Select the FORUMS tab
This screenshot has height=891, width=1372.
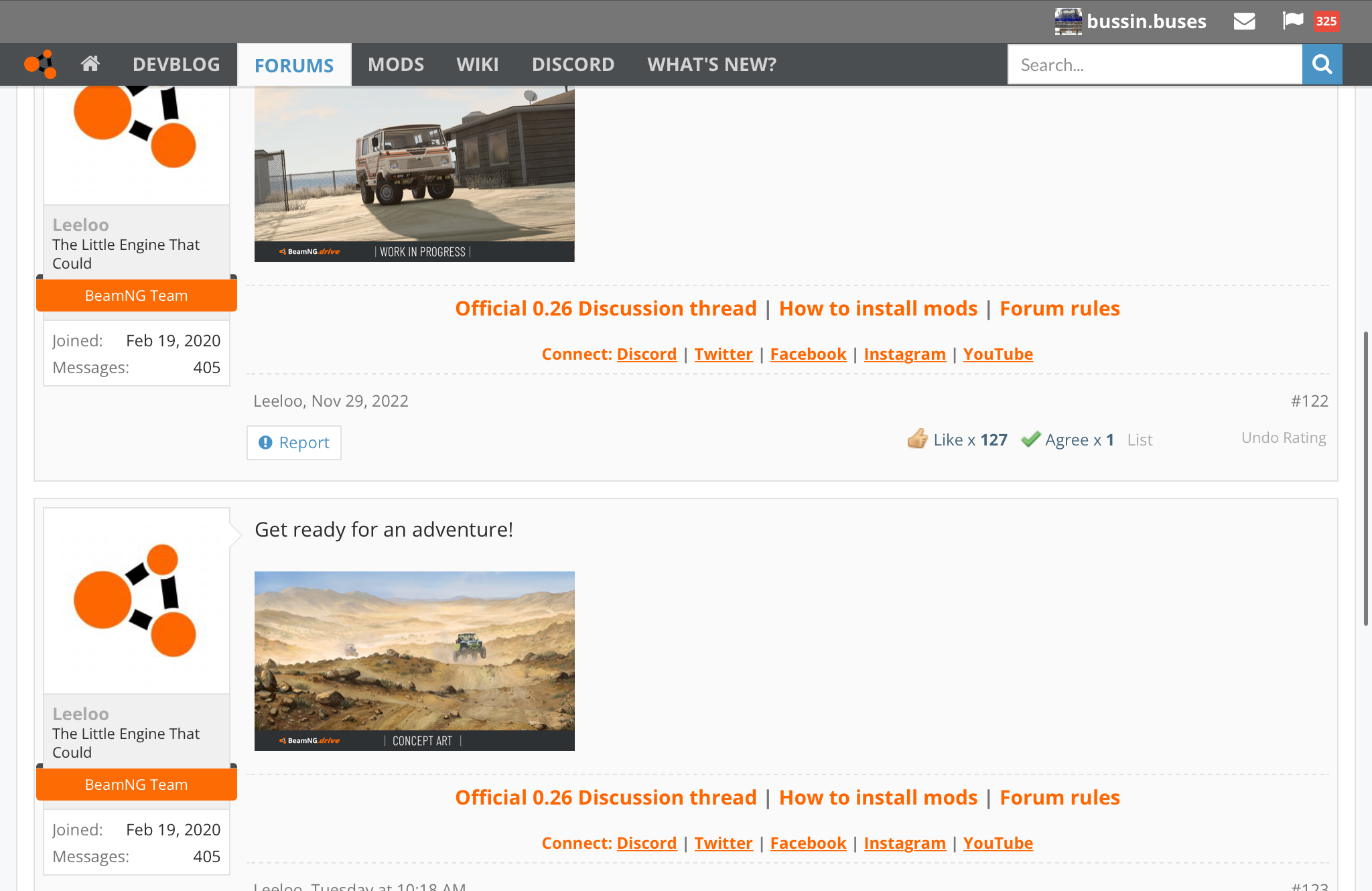pyautogui.click(x=294, y=65)
